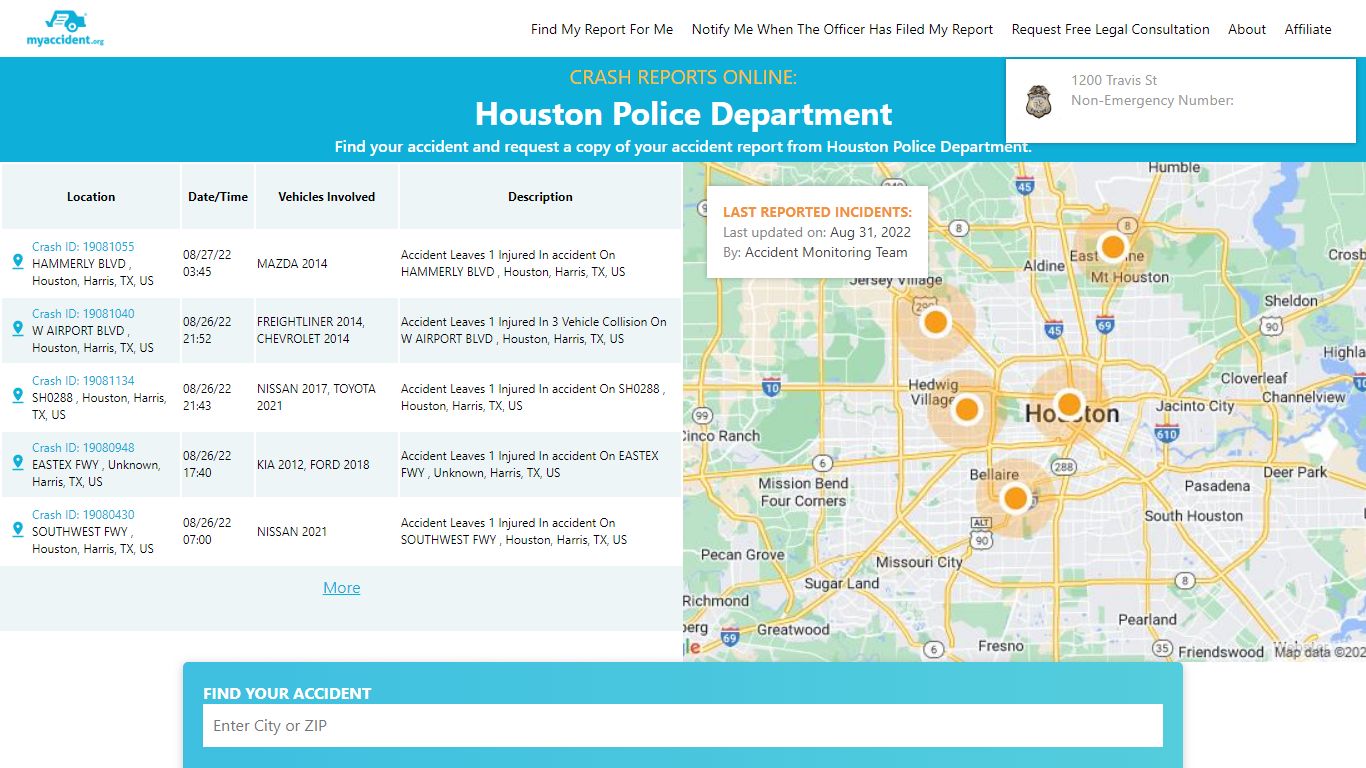The image size is (1366, 768).
Task: Click the 1200 Travis St address
Action: coord(1114,80)
